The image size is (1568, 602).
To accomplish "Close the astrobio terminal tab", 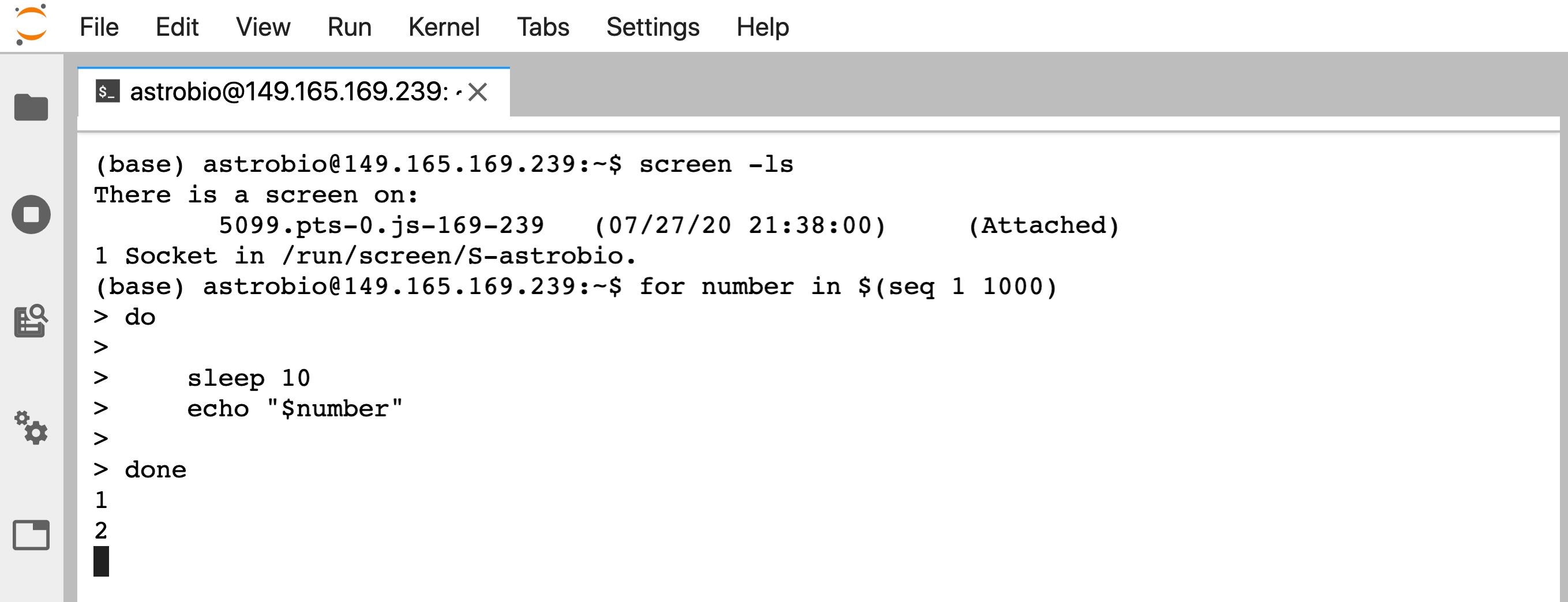I will click(478, 92).
